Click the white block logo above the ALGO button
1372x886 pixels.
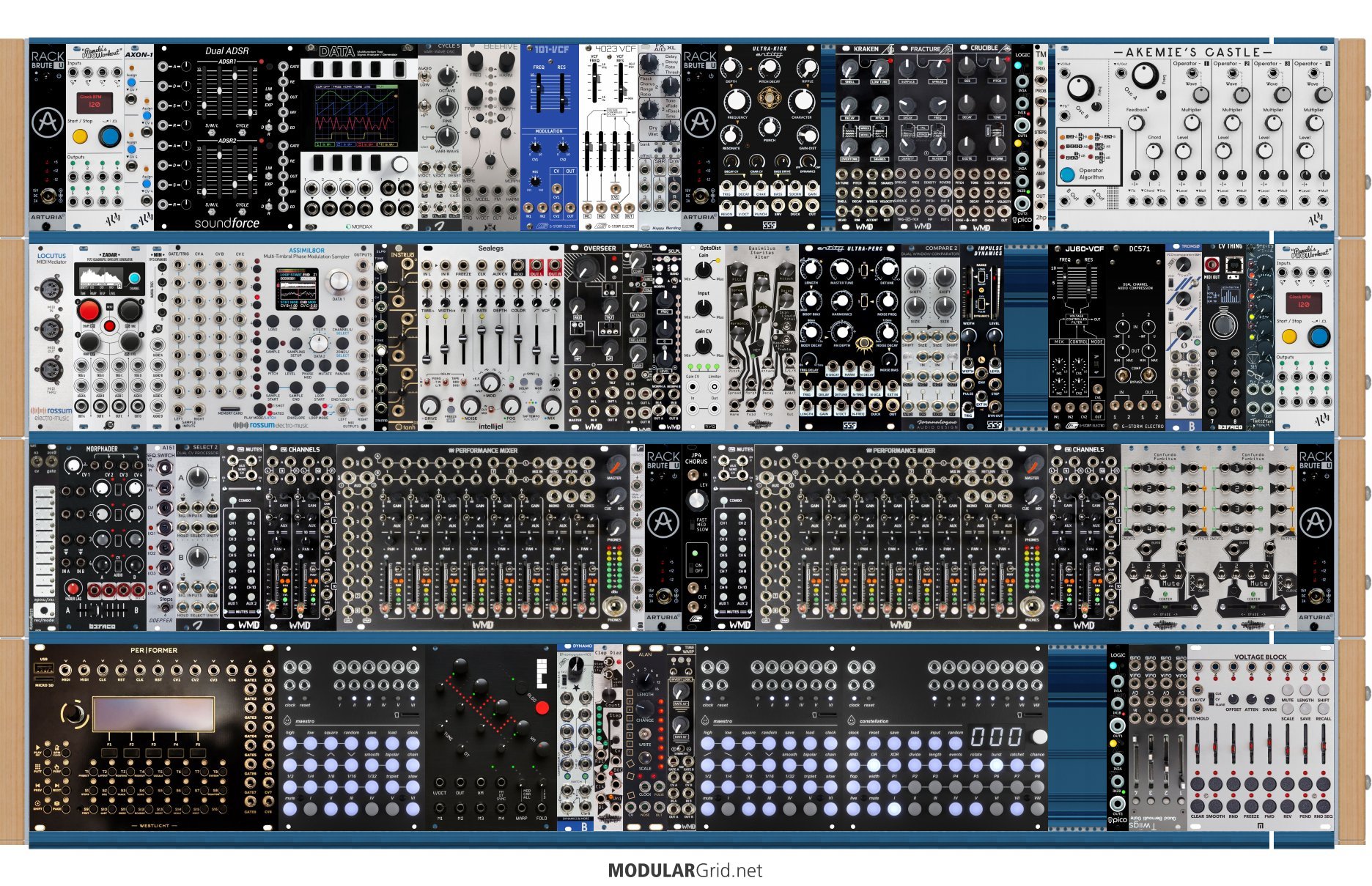[542, 673]
